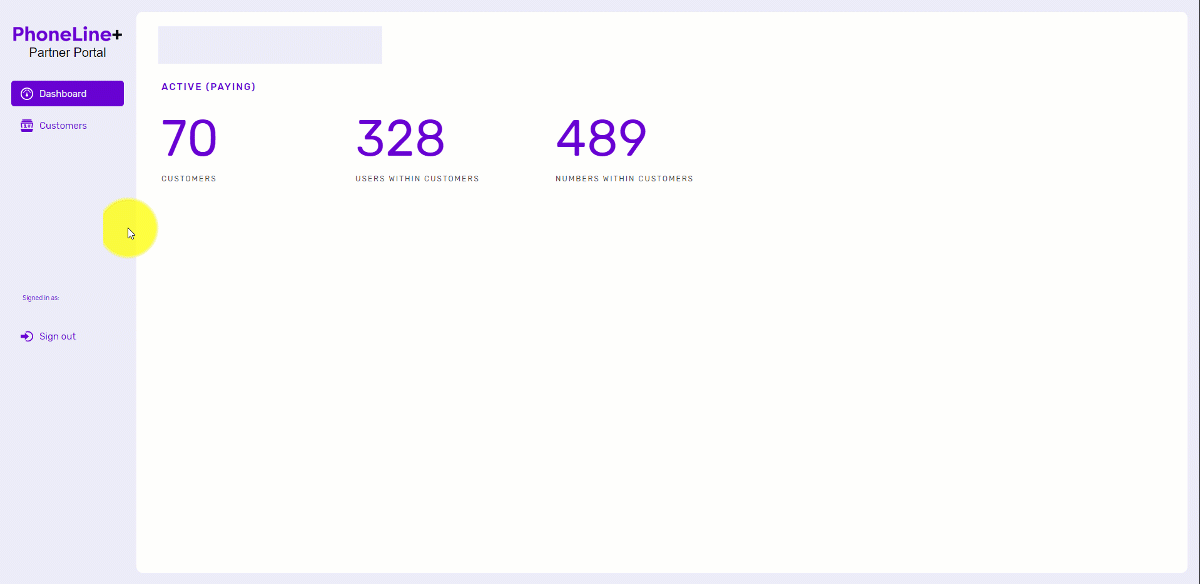Click the ACTIVE (PAYING) section heading
The width and height of the screenshot is (1200, 584).
click(x=208, y=87)
